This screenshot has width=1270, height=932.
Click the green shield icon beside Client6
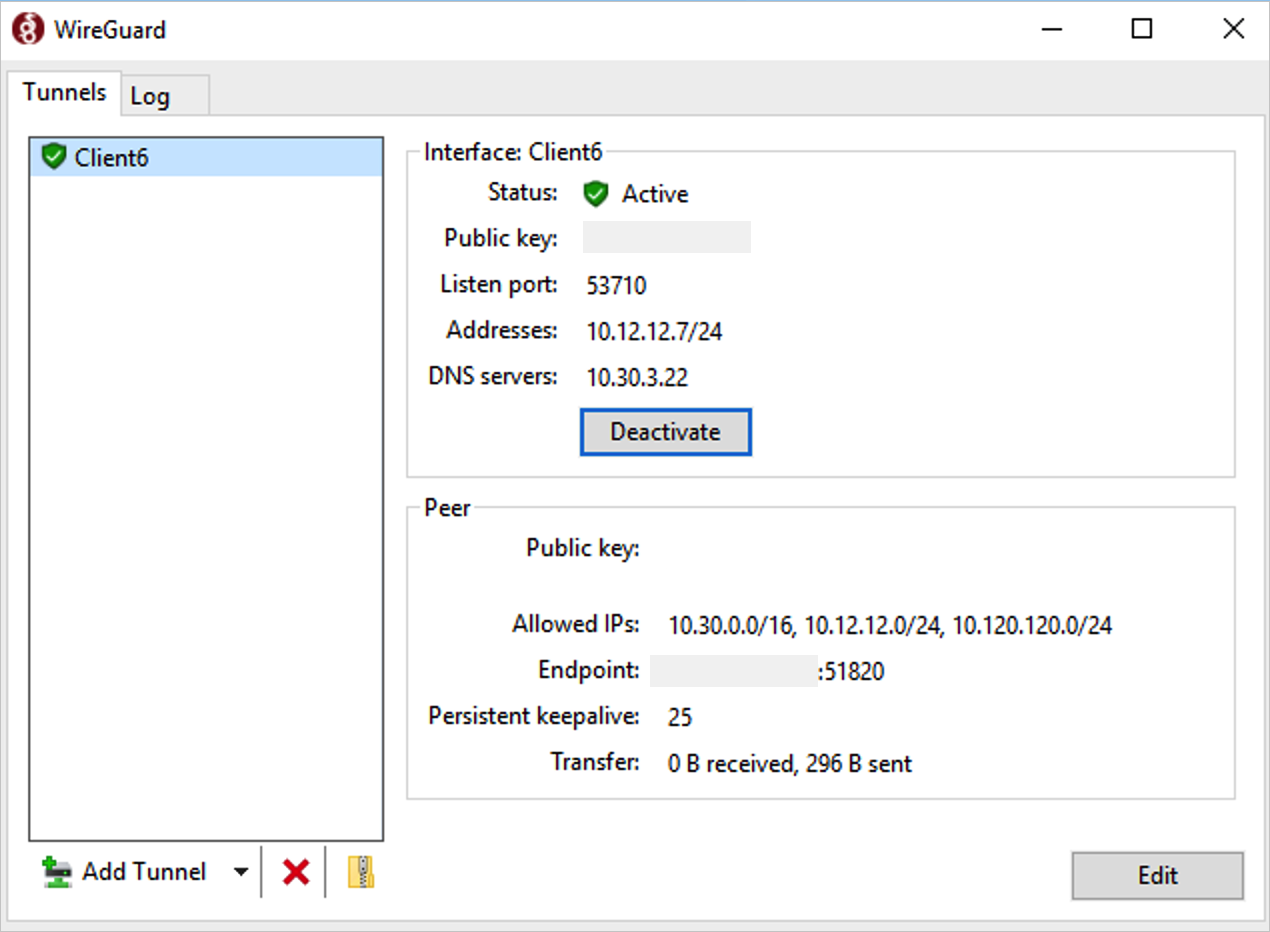(x=54, y=156)
